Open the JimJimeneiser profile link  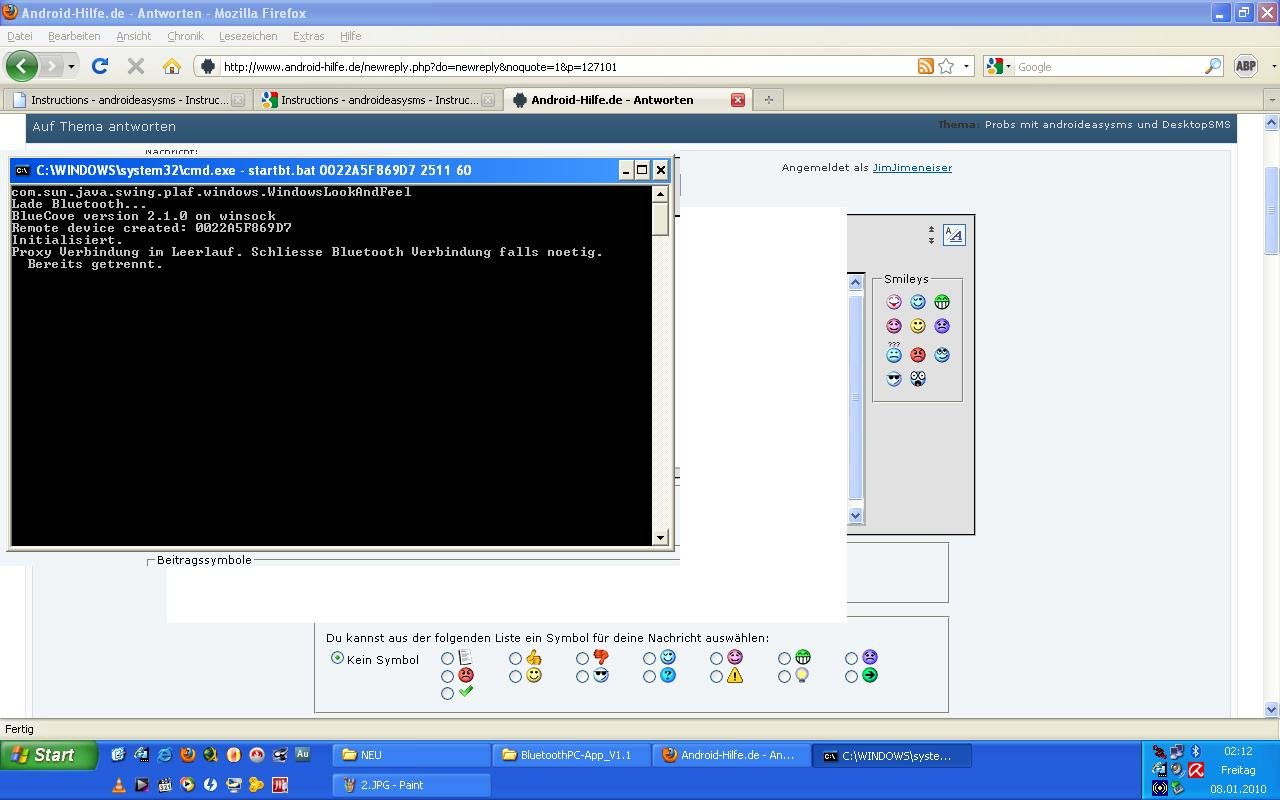coord(912,167)
